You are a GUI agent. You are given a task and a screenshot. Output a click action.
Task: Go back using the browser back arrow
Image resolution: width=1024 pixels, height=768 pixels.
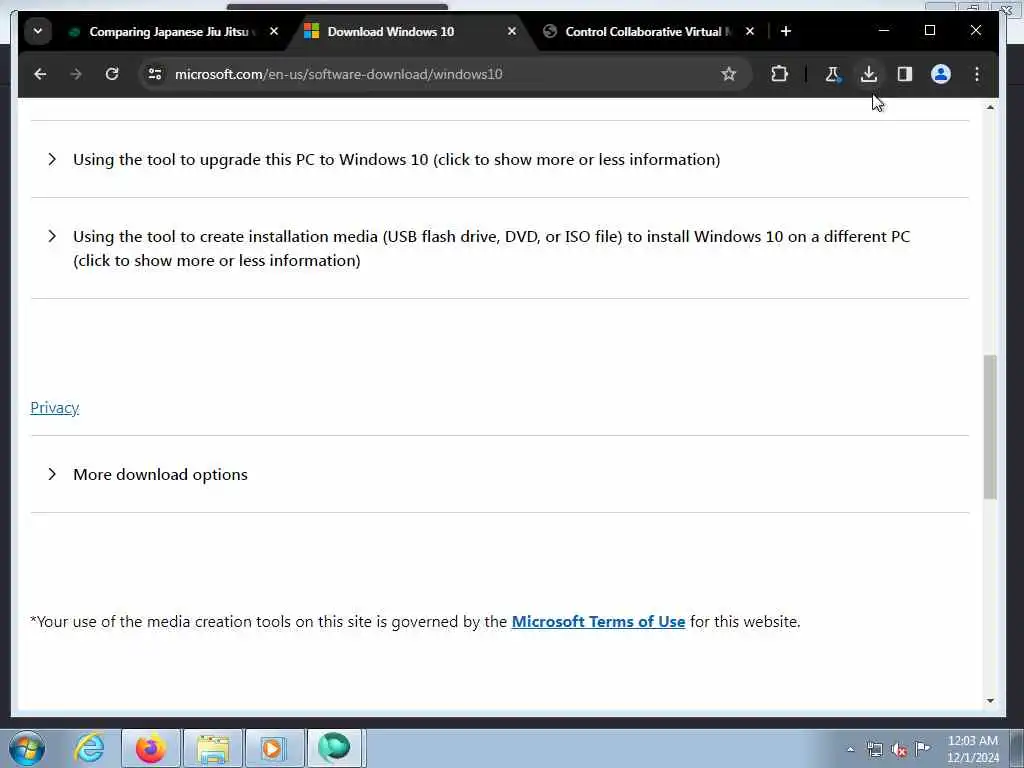(40, 74)
